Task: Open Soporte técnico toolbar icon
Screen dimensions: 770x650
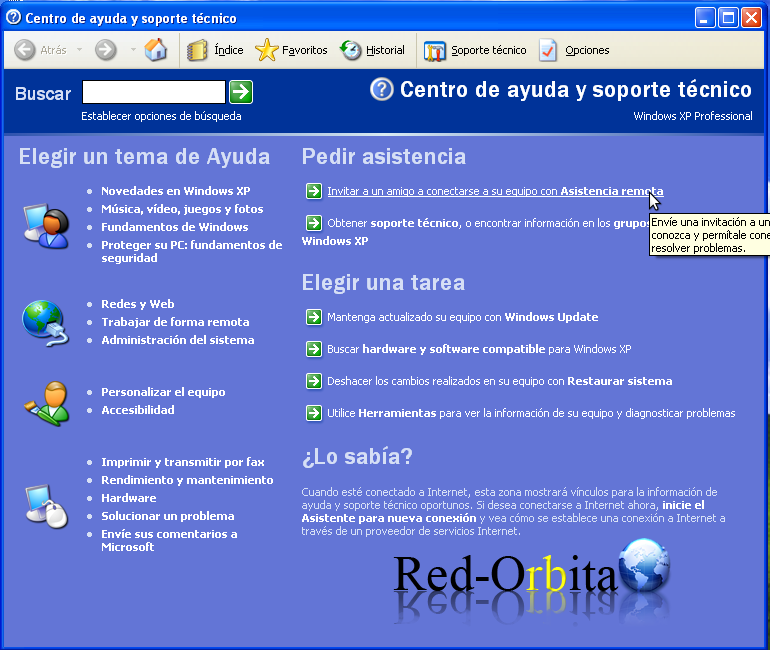Action: [x=435, y=51]
